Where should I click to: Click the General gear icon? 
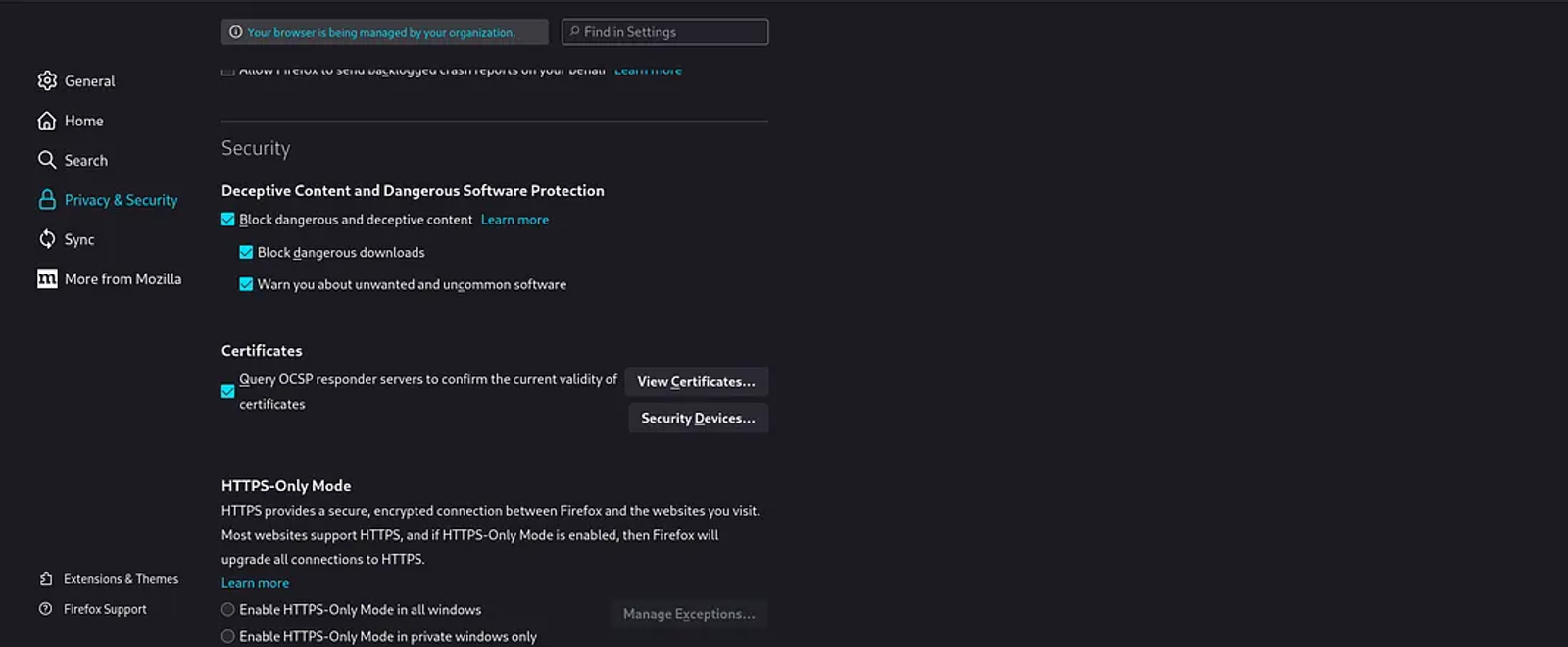(x=47, y=80)
